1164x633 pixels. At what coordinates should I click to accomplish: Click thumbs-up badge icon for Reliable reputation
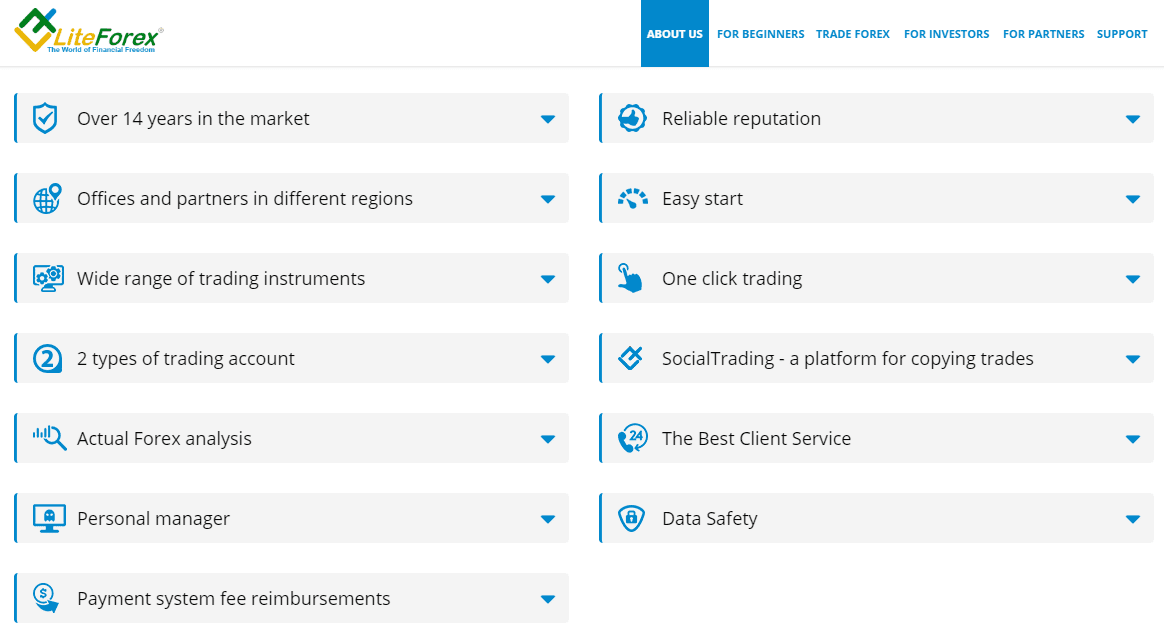[632, 118]
